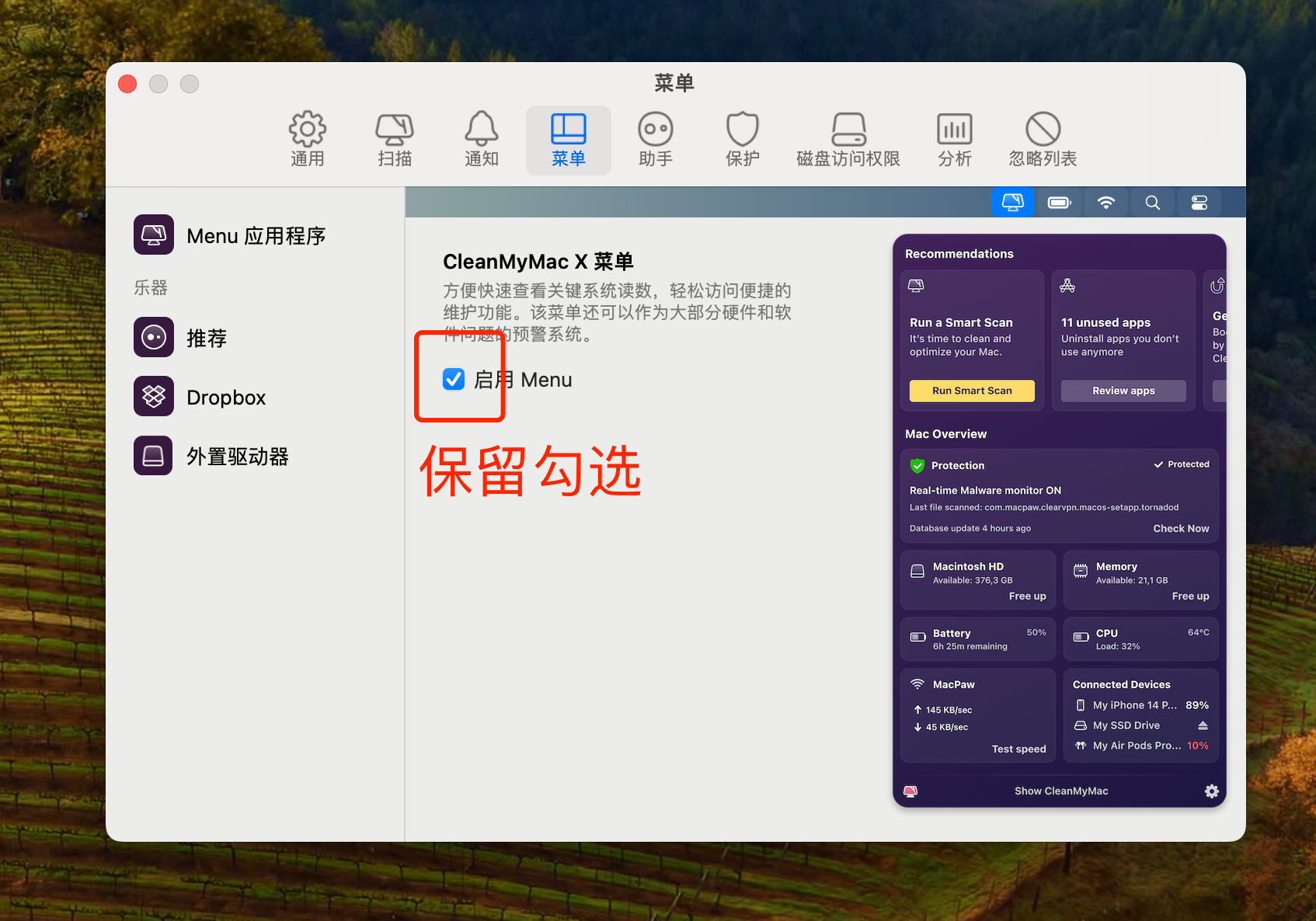The height and width of the screenshot is (921, 1316).
Task: Click Show CleanMyMac at panel bottom
Action: tap(1061, 791)
